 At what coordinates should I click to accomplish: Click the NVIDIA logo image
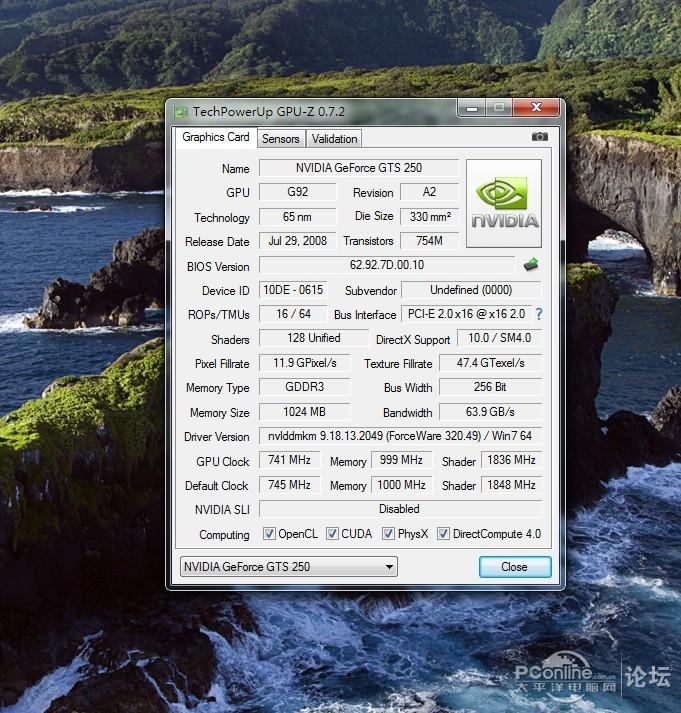(504, 203)
